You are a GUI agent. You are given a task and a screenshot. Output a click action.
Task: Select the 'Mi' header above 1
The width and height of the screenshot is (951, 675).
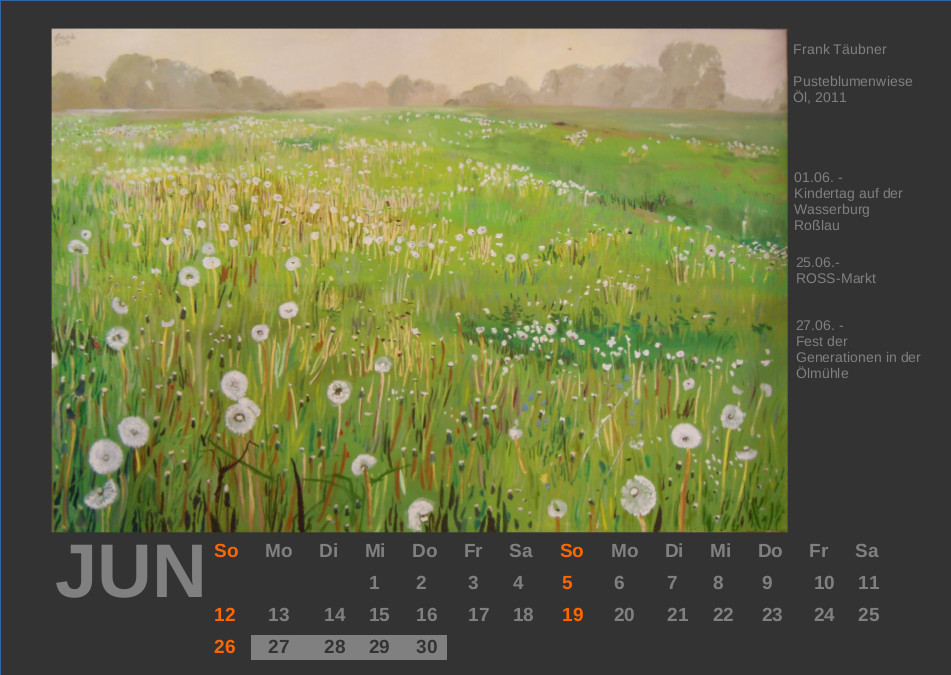click(x=375, y=551)
